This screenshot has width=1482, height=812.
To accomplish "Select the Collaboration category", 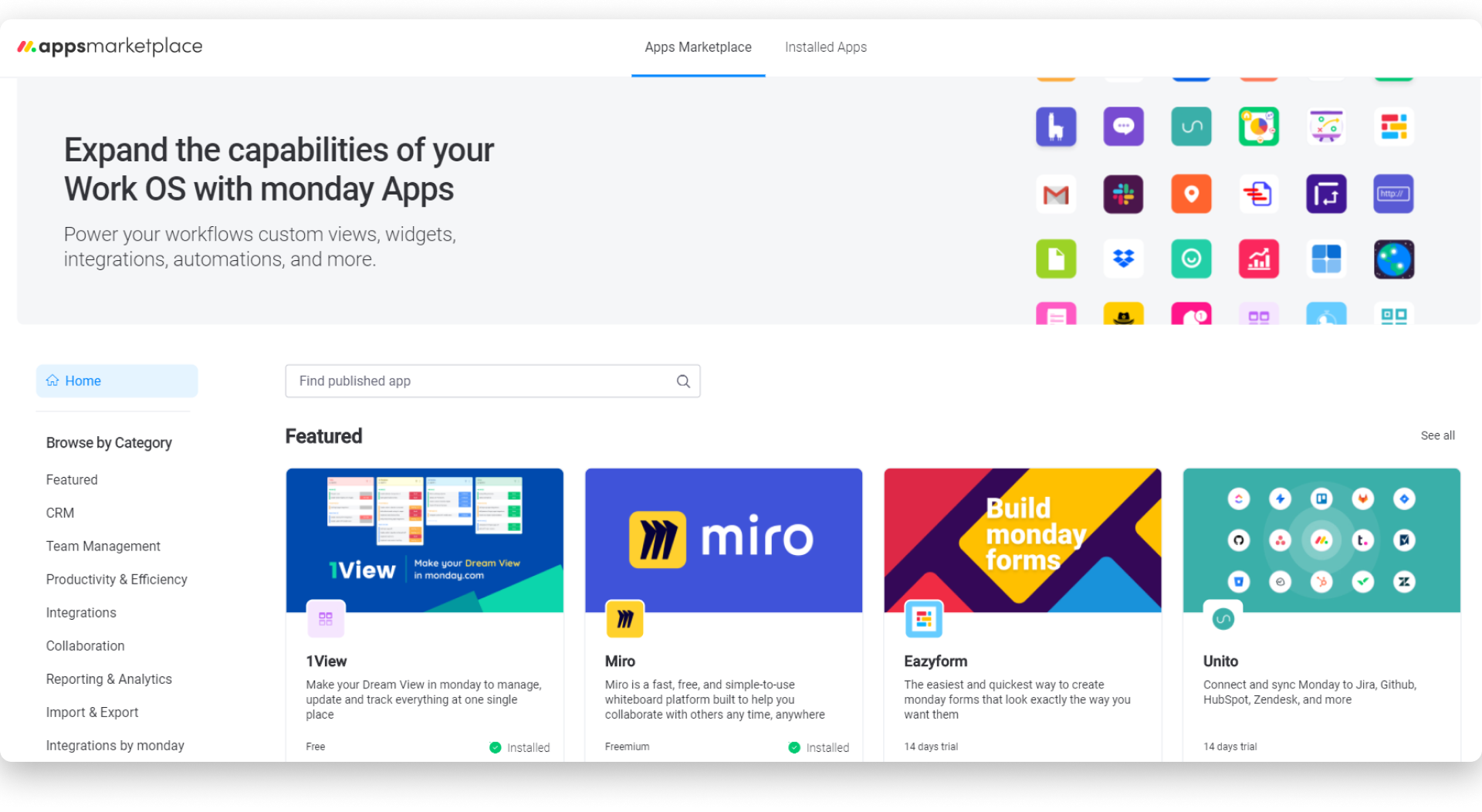I will [85, 645].
